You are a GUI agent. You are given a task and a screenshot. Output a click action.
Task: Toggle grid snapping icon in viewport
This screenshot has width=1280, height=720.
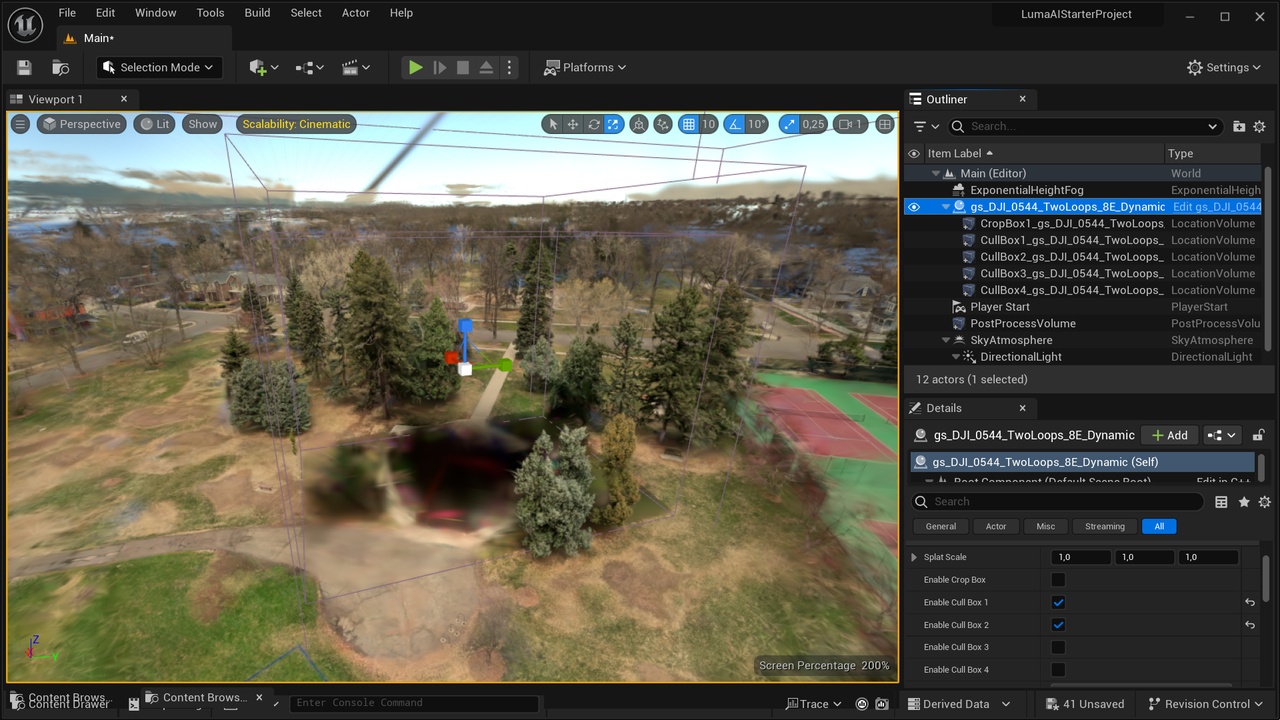(x=688, y=124)
